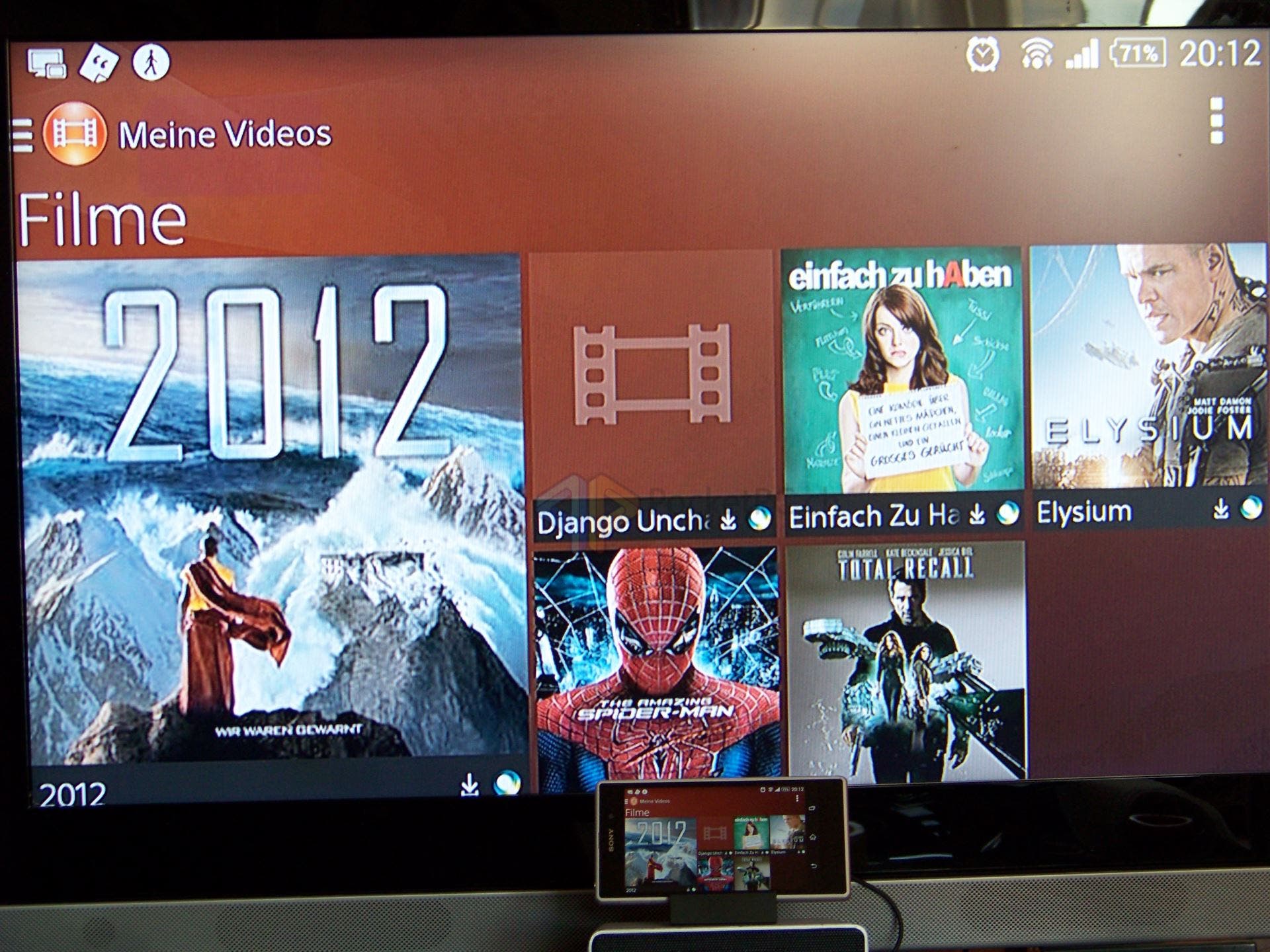Screen dimensions: 1270x952
Task: Tap the walking figure status icon
Action: [x=151, y=63]
